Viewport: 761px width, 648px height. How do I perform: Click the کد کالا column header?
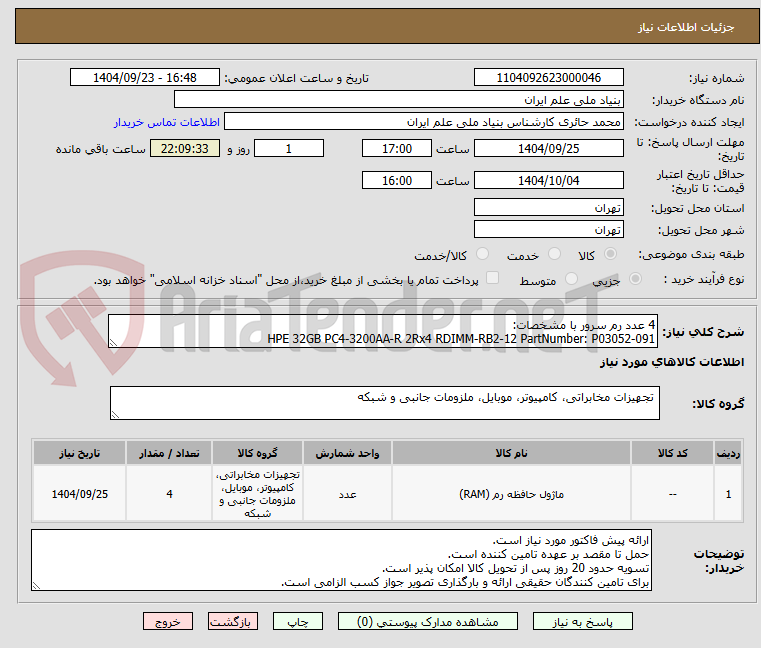[672, 453]
